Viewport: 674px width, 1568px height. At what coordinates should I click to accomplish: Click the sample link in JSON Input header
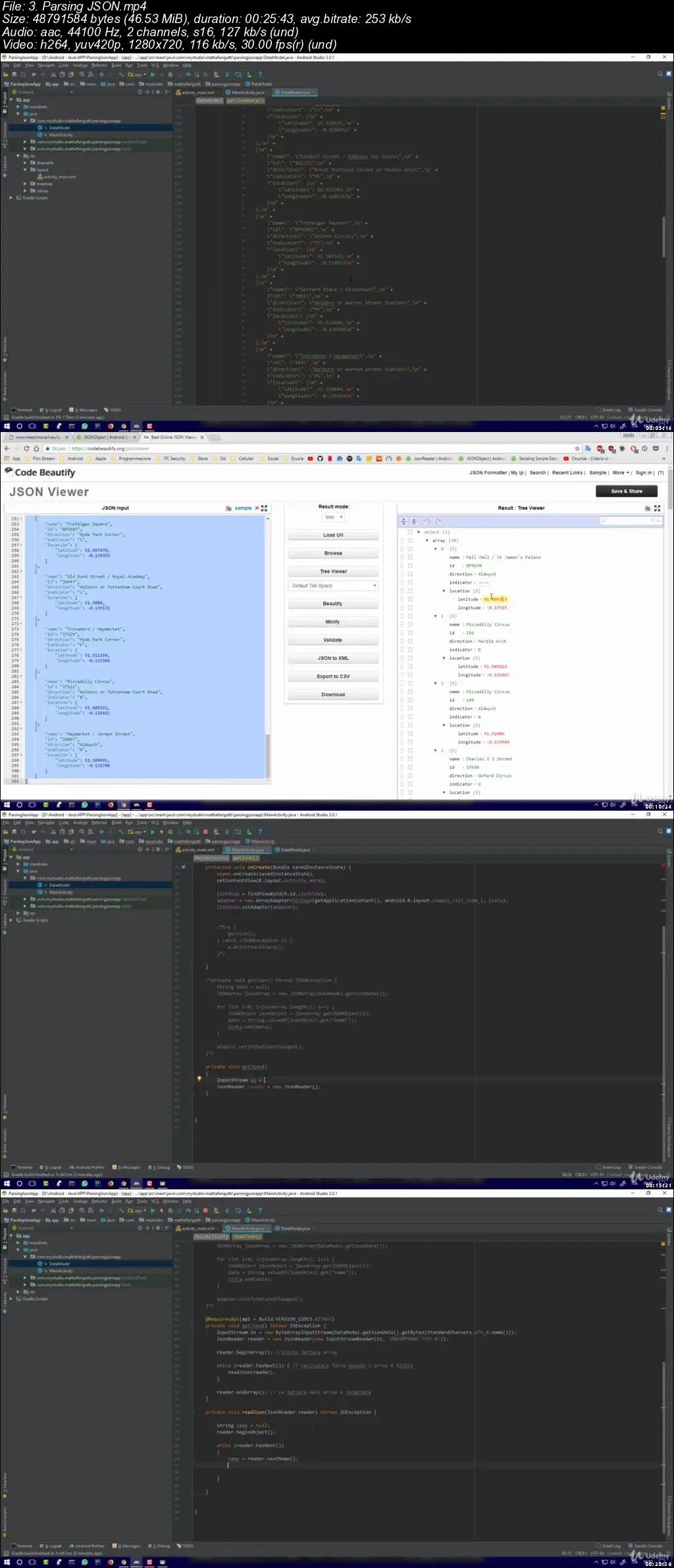tap(243, 508)
